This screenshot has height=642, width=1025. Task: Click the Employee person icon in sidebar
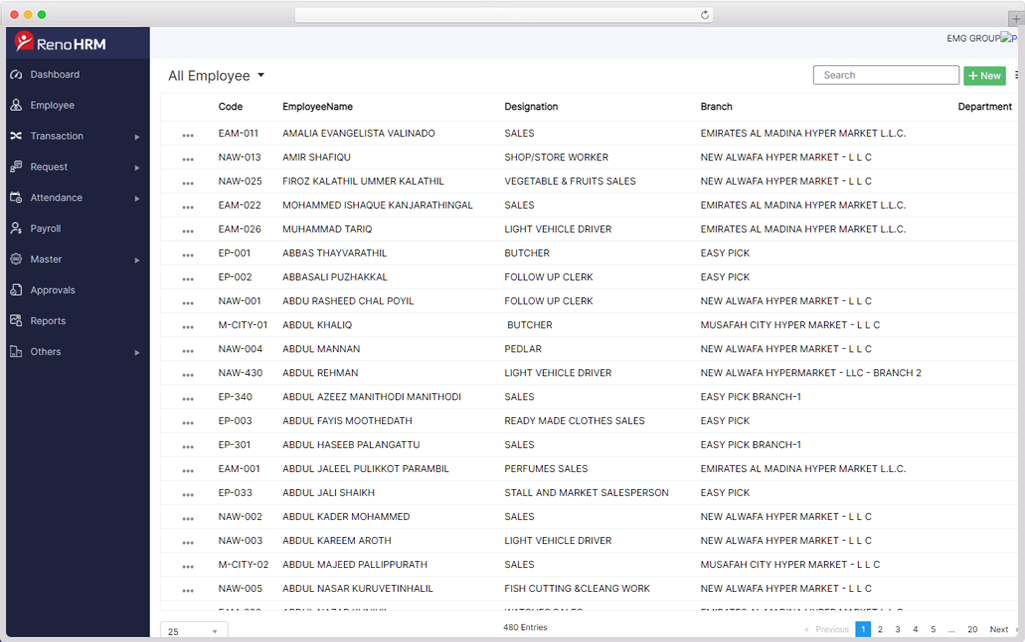pyautogui.click(x=16, y=106)
